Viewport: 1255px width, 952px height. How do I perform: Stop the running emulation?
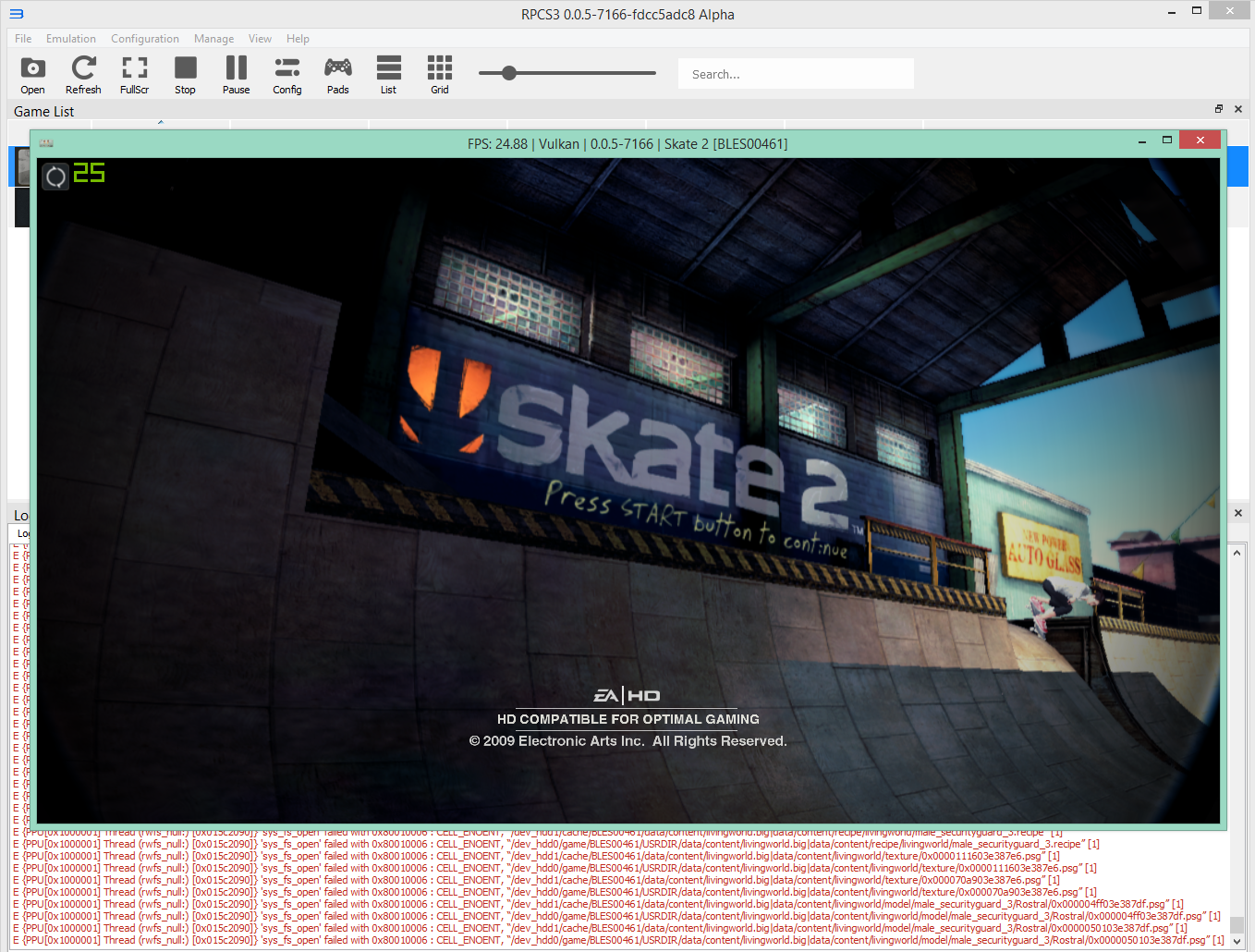[185, 74]
